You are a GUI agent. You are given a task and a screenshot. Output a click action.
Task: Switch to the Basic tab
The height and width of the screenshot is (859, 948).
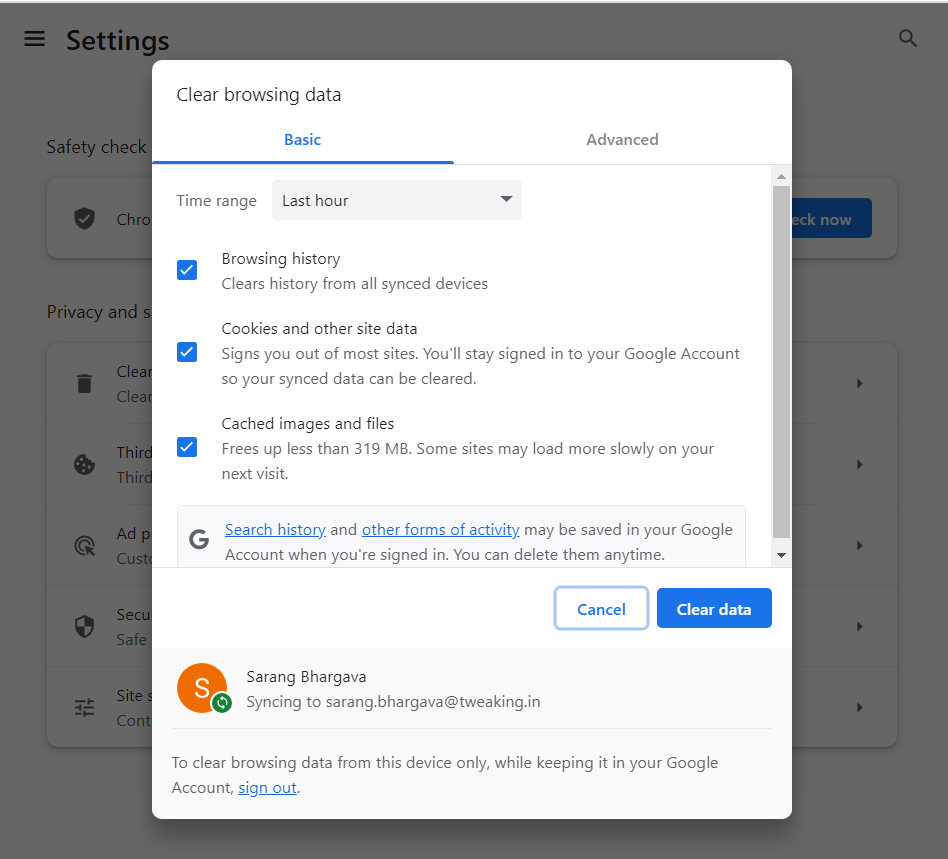tap(302, 140)
